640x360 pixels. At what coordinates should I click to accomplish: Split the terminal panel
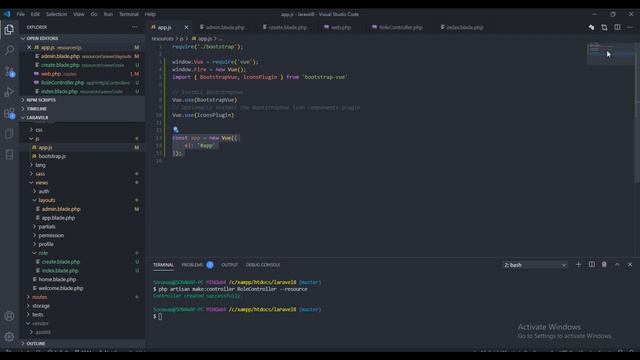591,264
